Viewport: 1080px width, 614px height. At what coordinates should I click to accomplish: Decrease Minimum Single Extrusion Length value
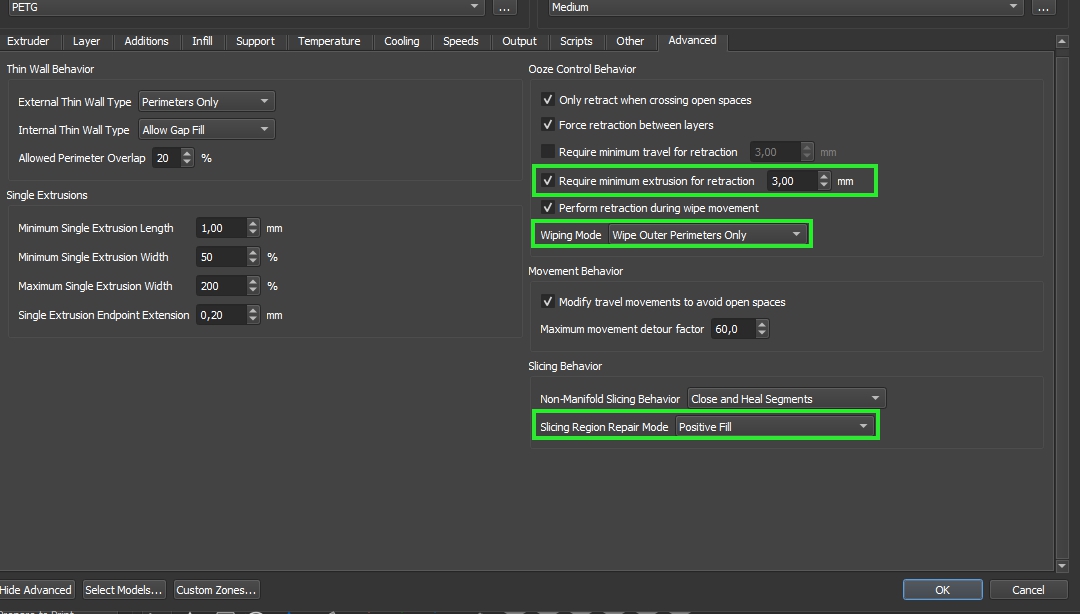click(253, 233)
